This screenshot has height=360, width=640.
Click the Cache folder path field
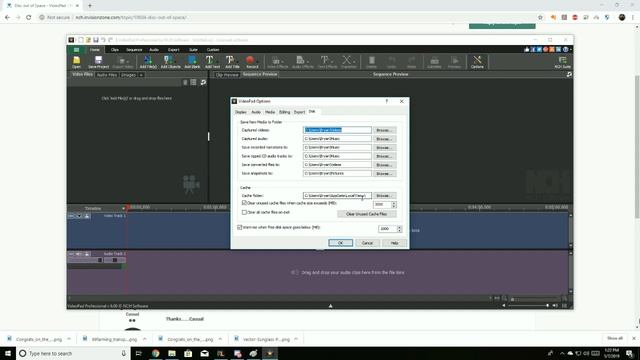(x=337, y=196)
